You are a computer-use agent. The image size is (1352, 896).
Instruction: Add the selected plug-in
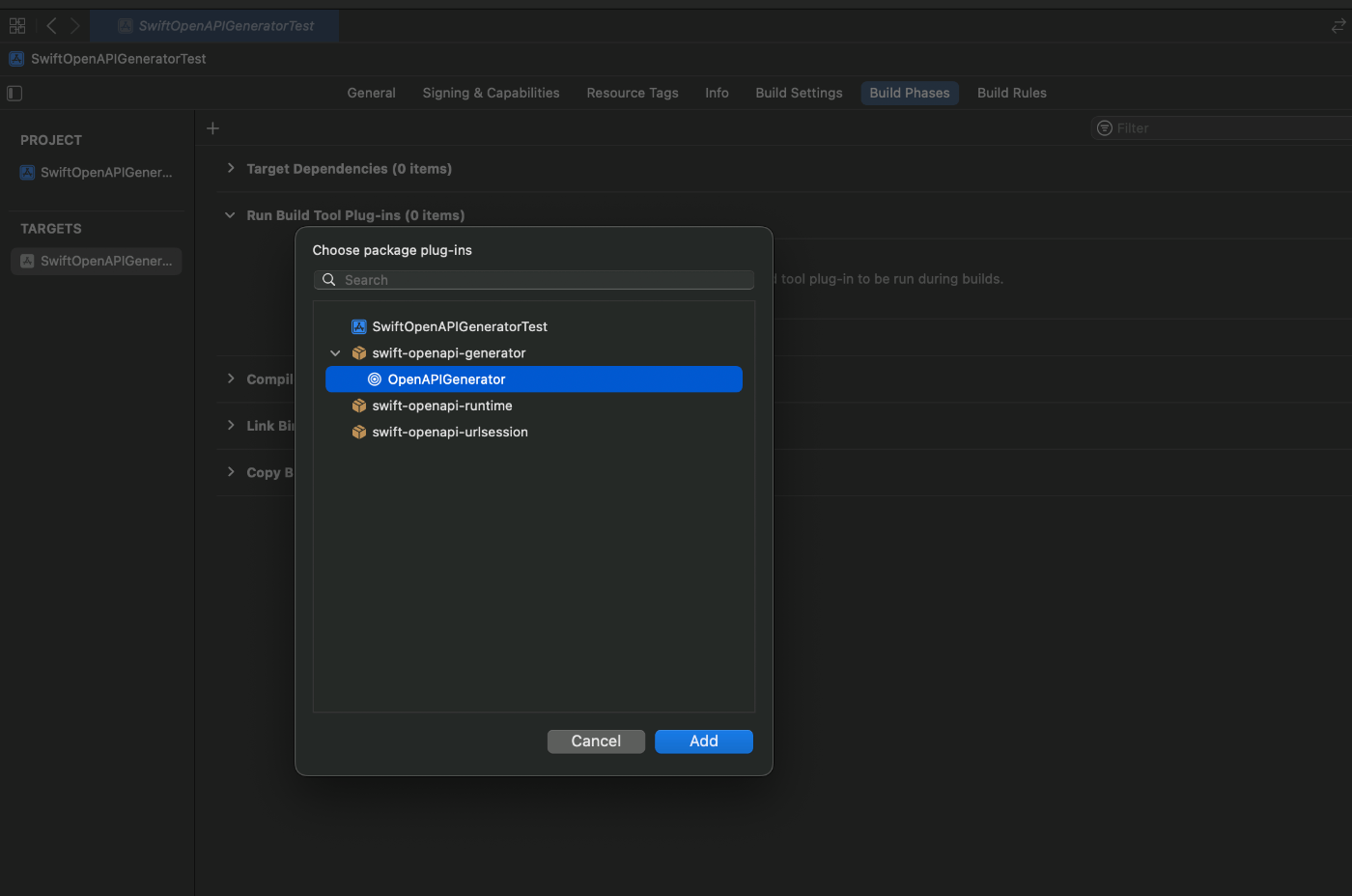[x=704, y=742]
